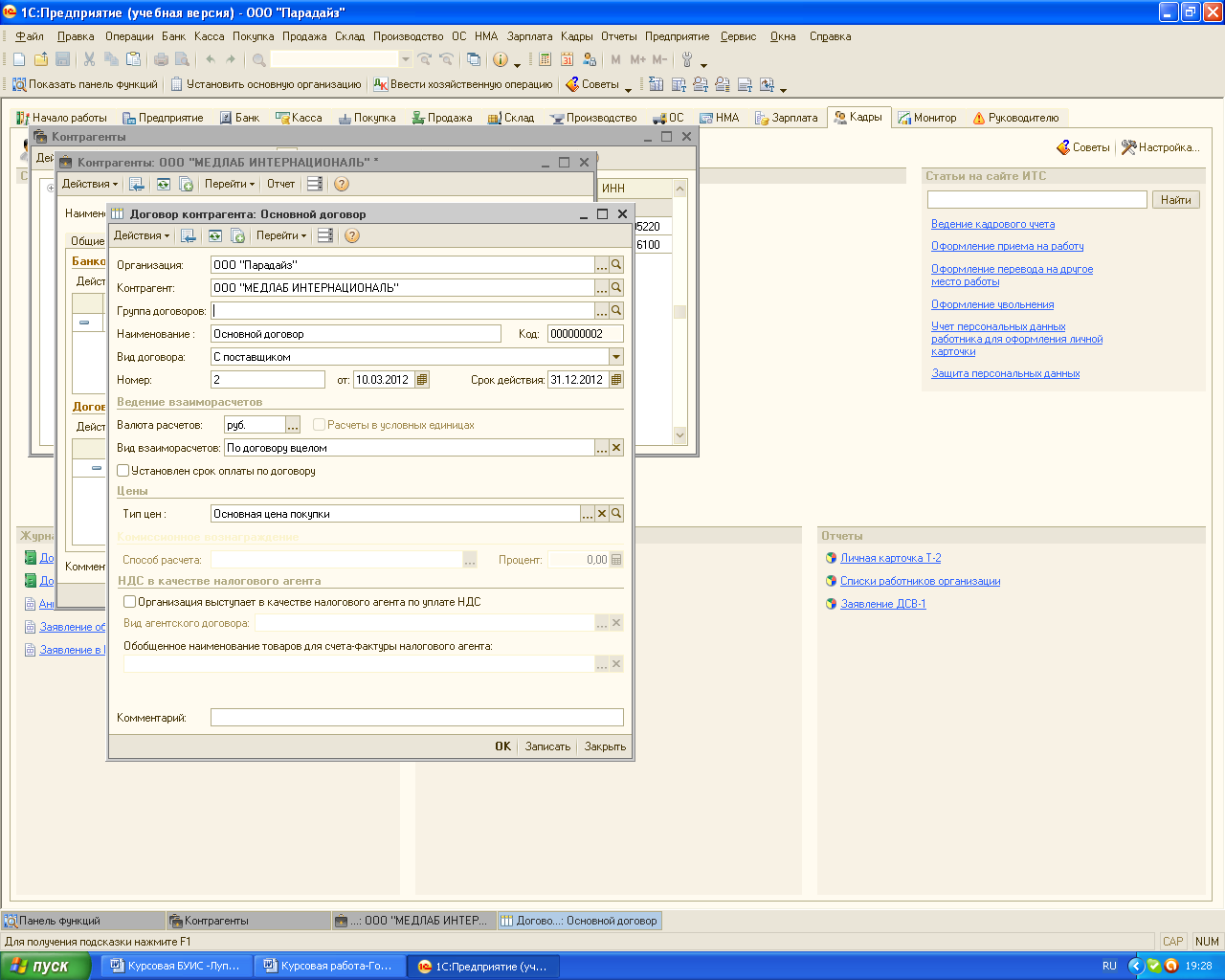Click the help icon in contract toolbar
The image size is (1225, 980).
pos(352,235)
